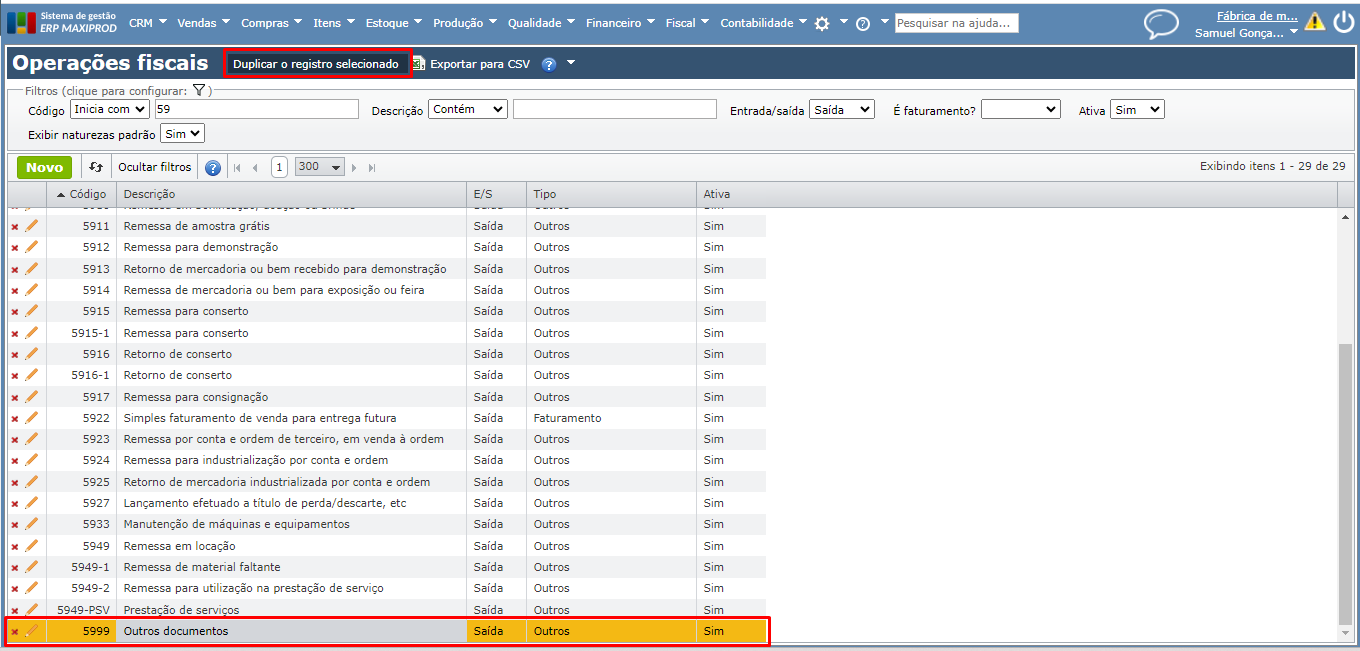Open the Financeiro menu

620,23
